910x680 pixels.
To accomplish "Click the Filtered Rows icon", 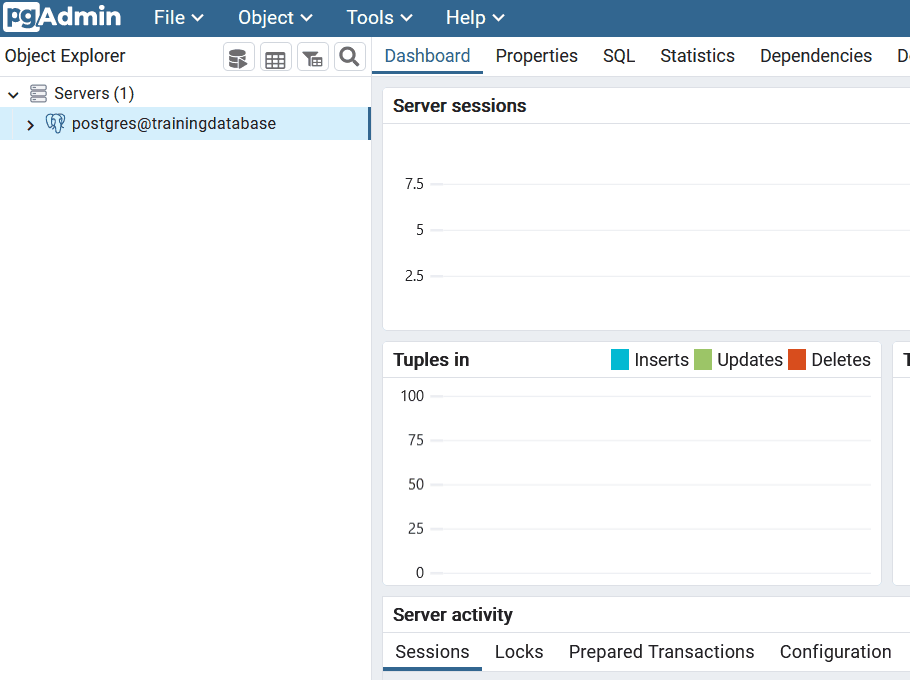I will click(312, 58).
